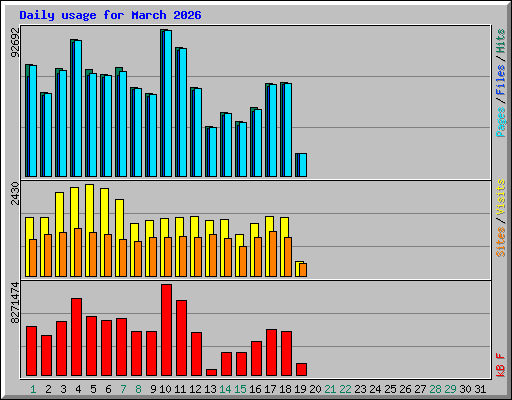Screen dimensions: 512x400
Task: Click day 4 on the x-axis
Action: pyautogui.click(x=78, y=389)
